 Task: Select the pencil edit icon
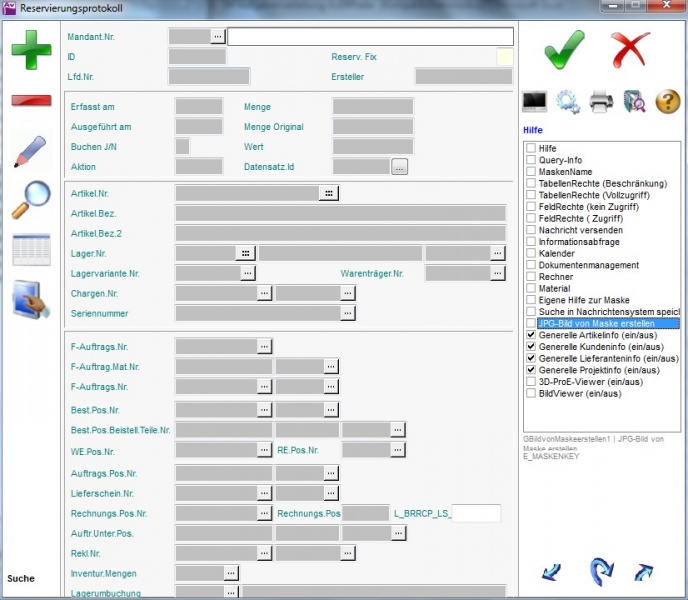pos(31,151)
